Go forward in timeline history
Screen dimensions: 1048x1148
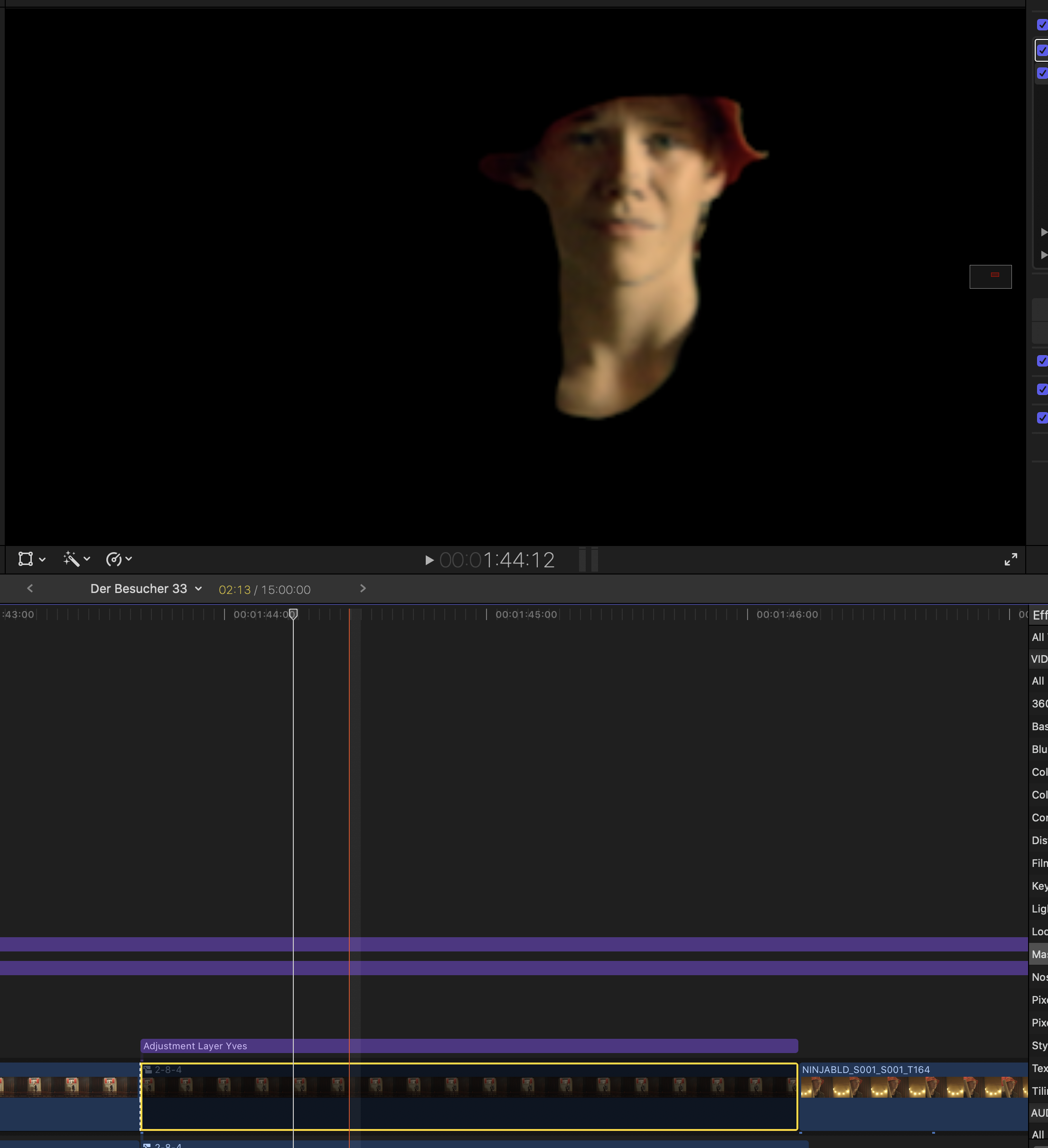(363, 588)
